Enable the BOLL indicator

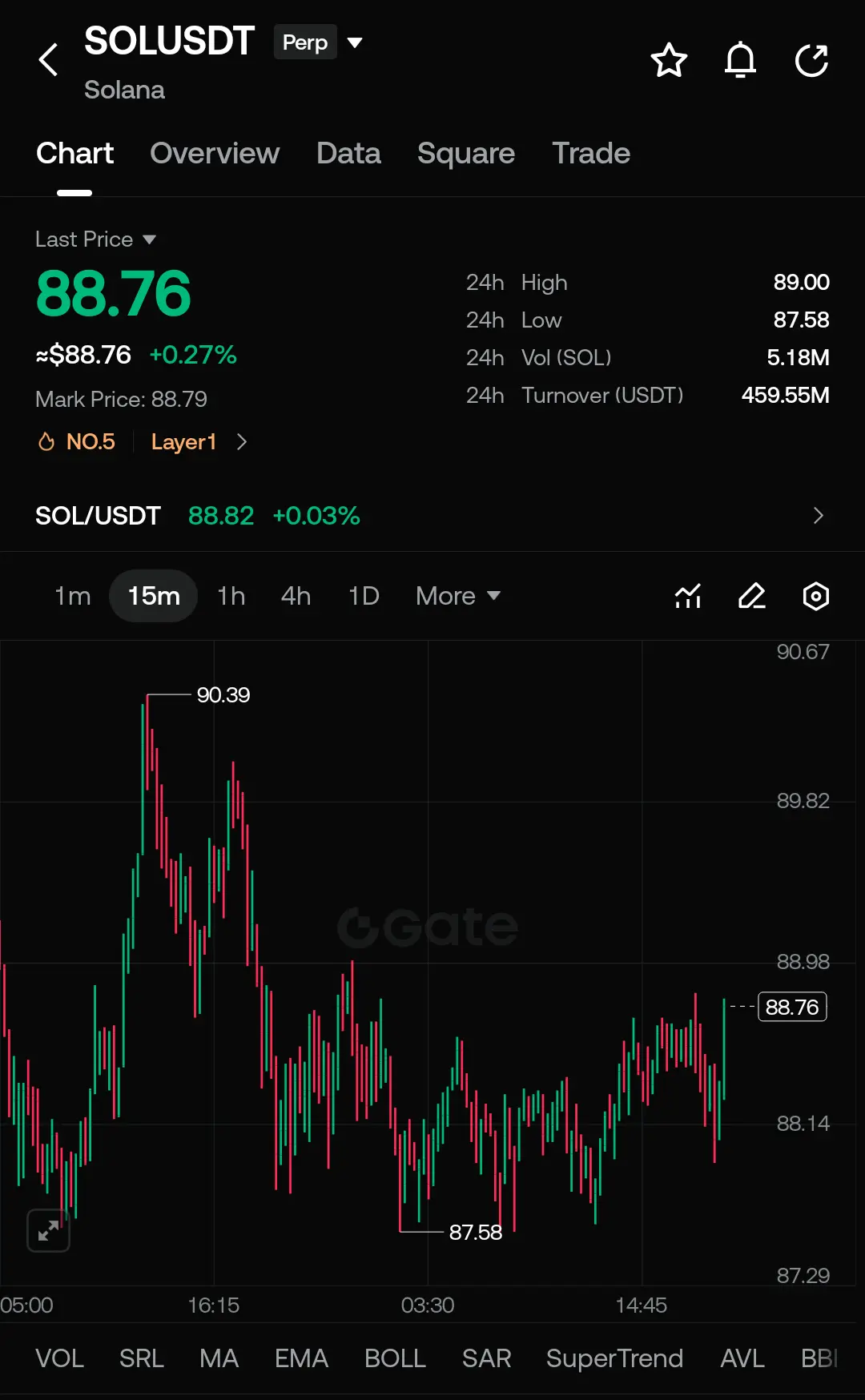tap(395, 1358)
